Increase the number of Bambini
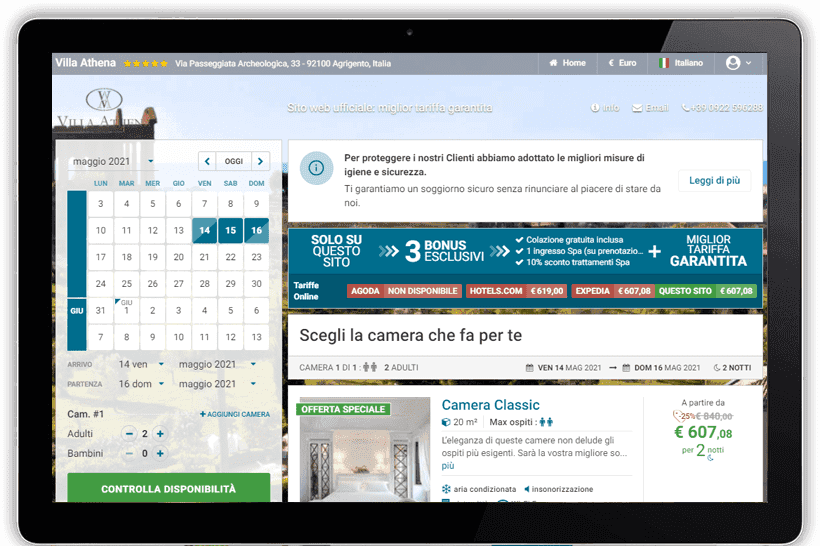 point(160,453)
